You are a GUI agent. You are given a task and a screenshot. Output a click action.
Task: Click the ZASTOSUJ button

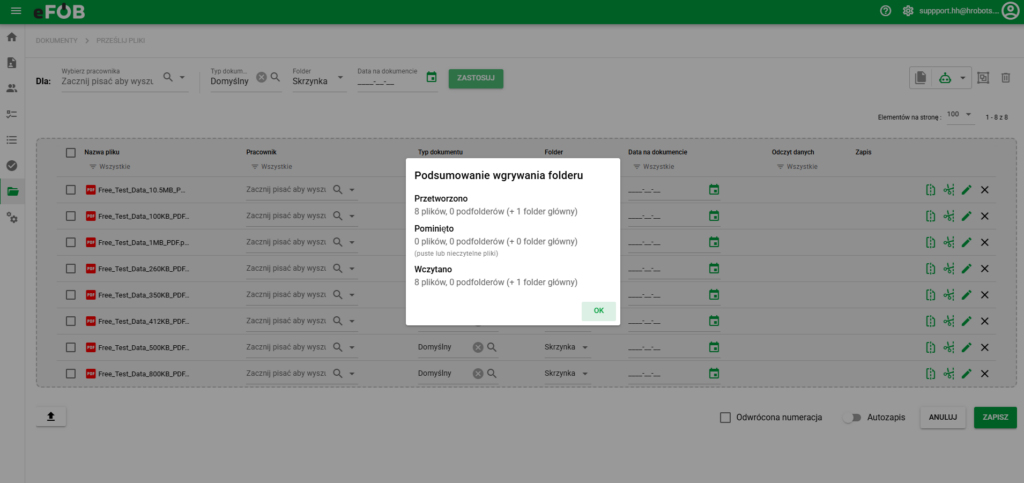475,78
